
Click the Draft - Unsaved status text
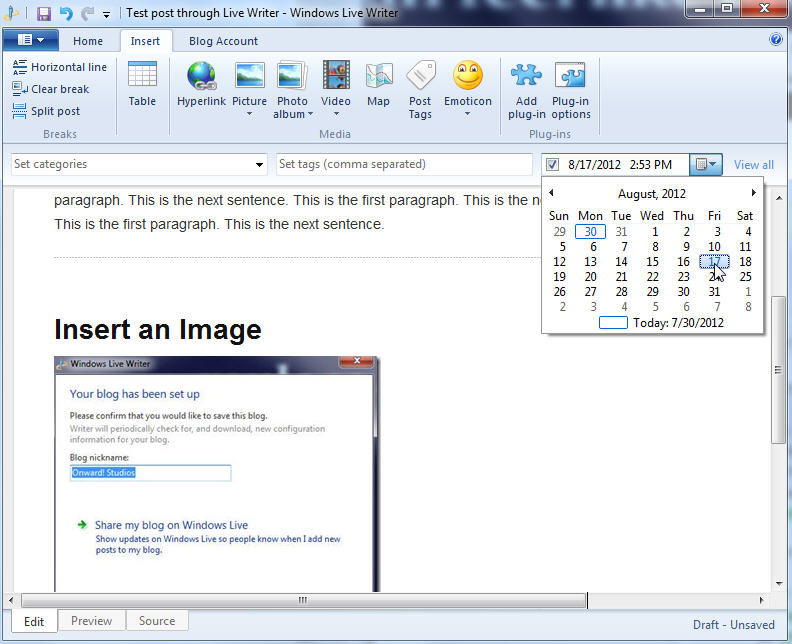pyautogui.click(x=733, y=625)
